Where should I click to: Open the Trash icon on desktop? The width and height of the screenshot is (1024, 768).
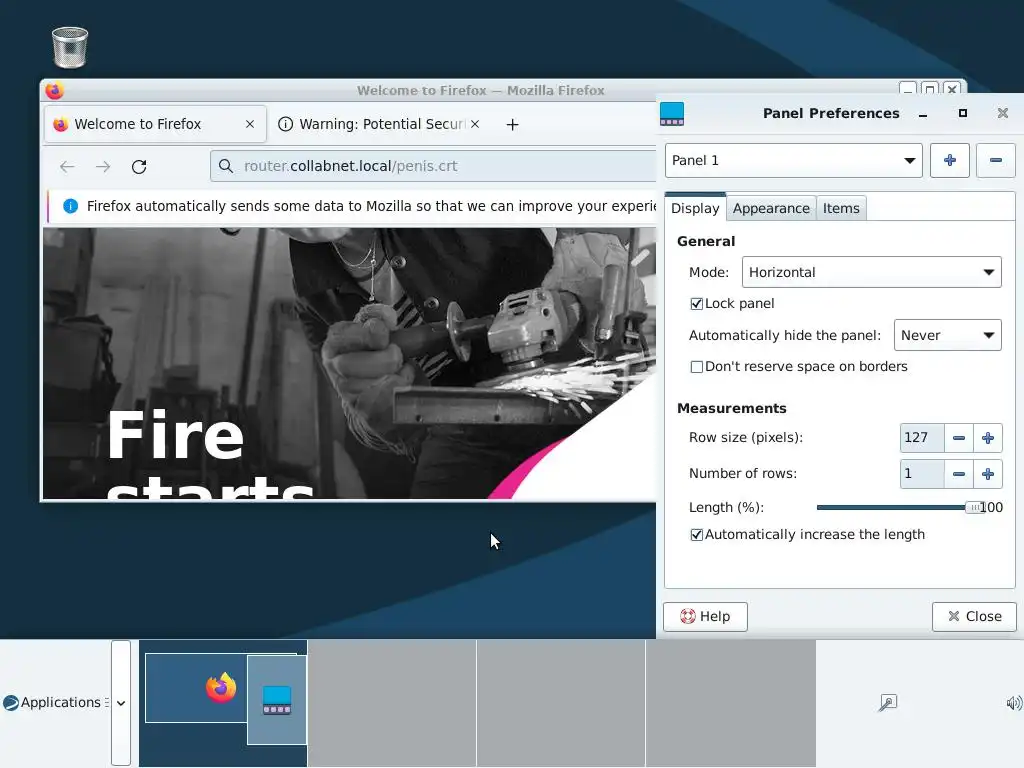pyautogui.click(x=69, y=48)
